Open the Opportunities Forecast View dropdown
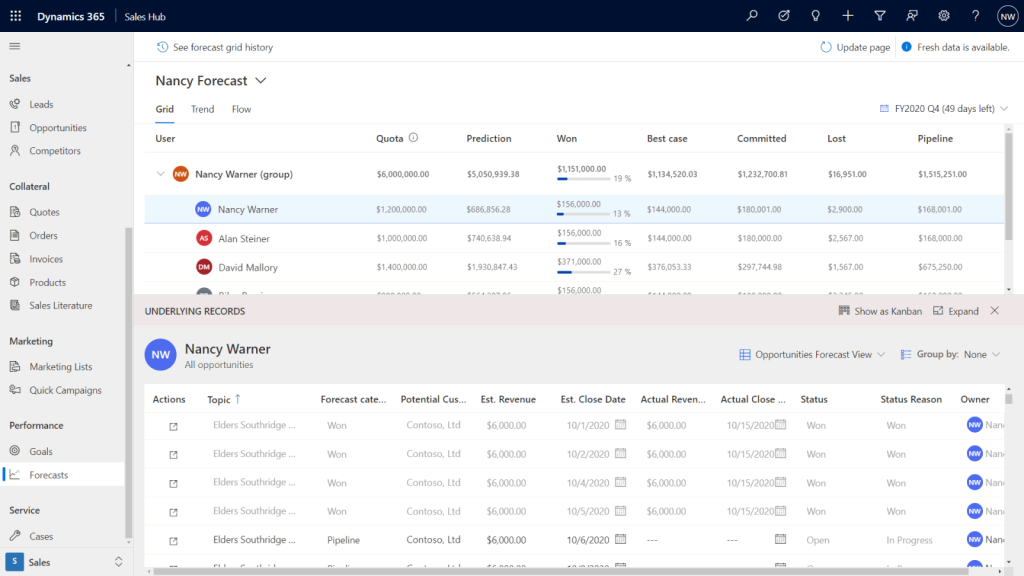The width and height of the screenshot is (1024, 576). (812, 355)
